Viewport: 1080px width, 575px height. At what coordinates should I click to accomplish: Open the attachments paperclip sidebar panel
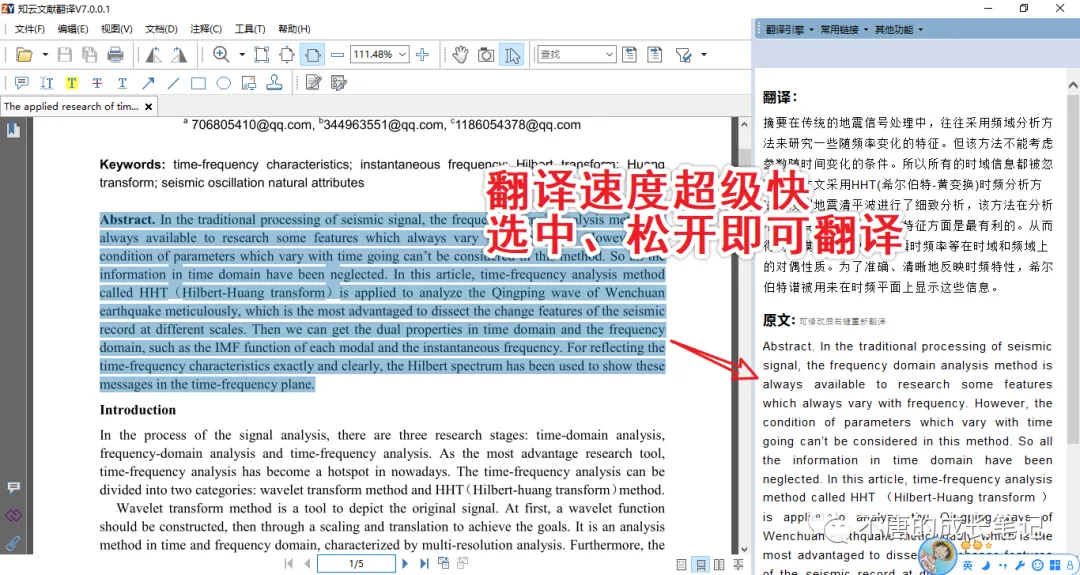13,543
